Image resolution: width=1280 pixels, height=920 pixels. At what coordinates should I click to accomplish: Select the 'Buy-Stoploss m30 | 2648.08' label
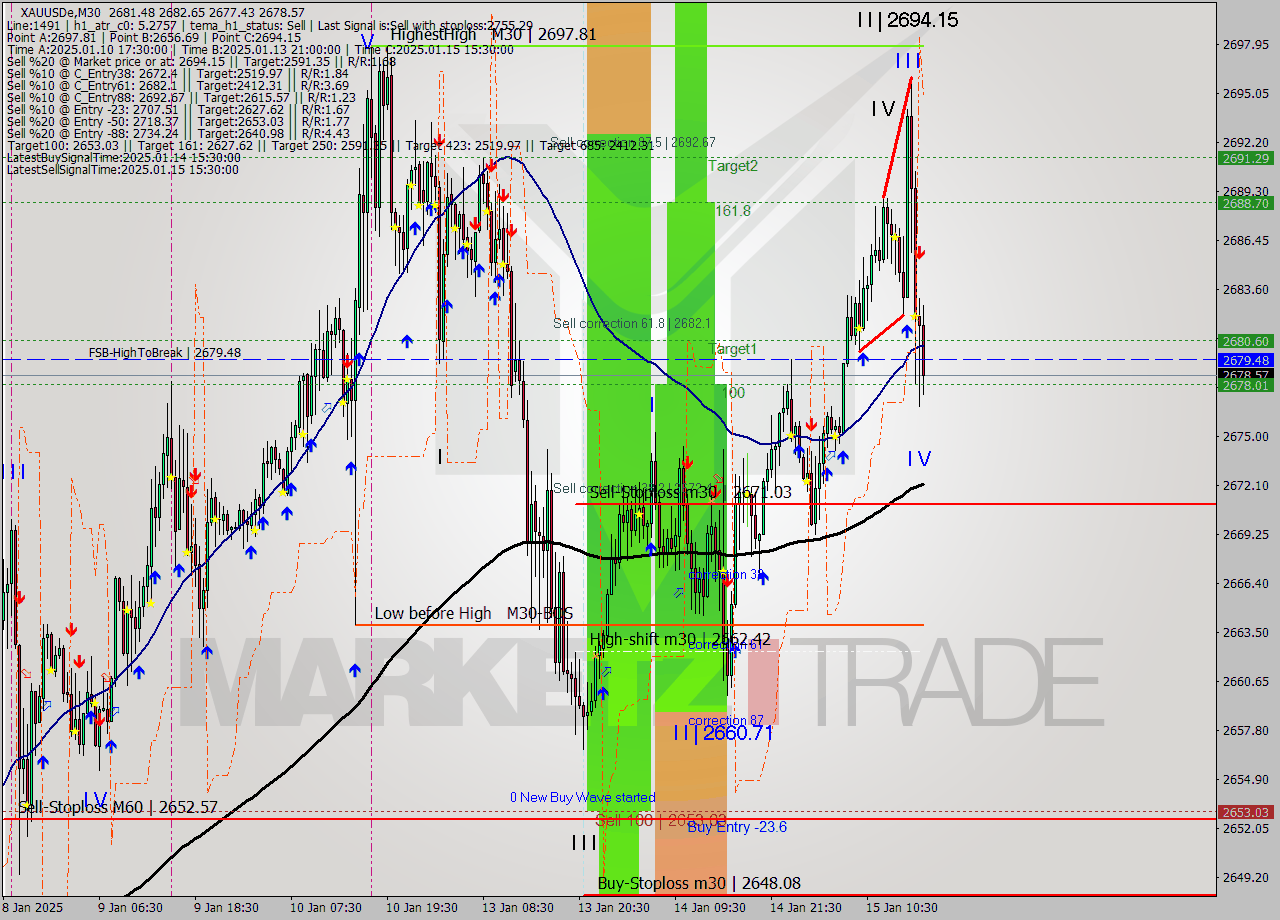pyautogui.click(x=699, y=883)
